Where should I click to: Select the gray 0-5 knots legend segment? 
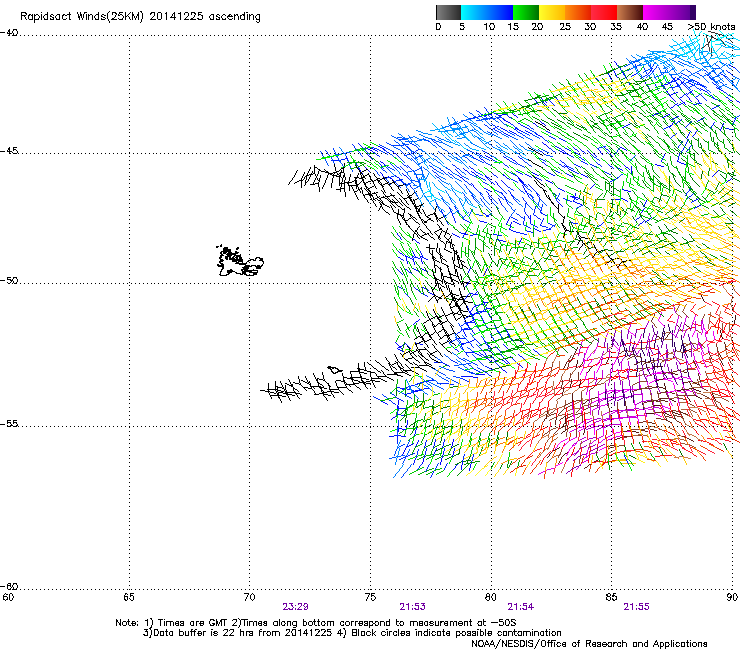pos(448,12)
